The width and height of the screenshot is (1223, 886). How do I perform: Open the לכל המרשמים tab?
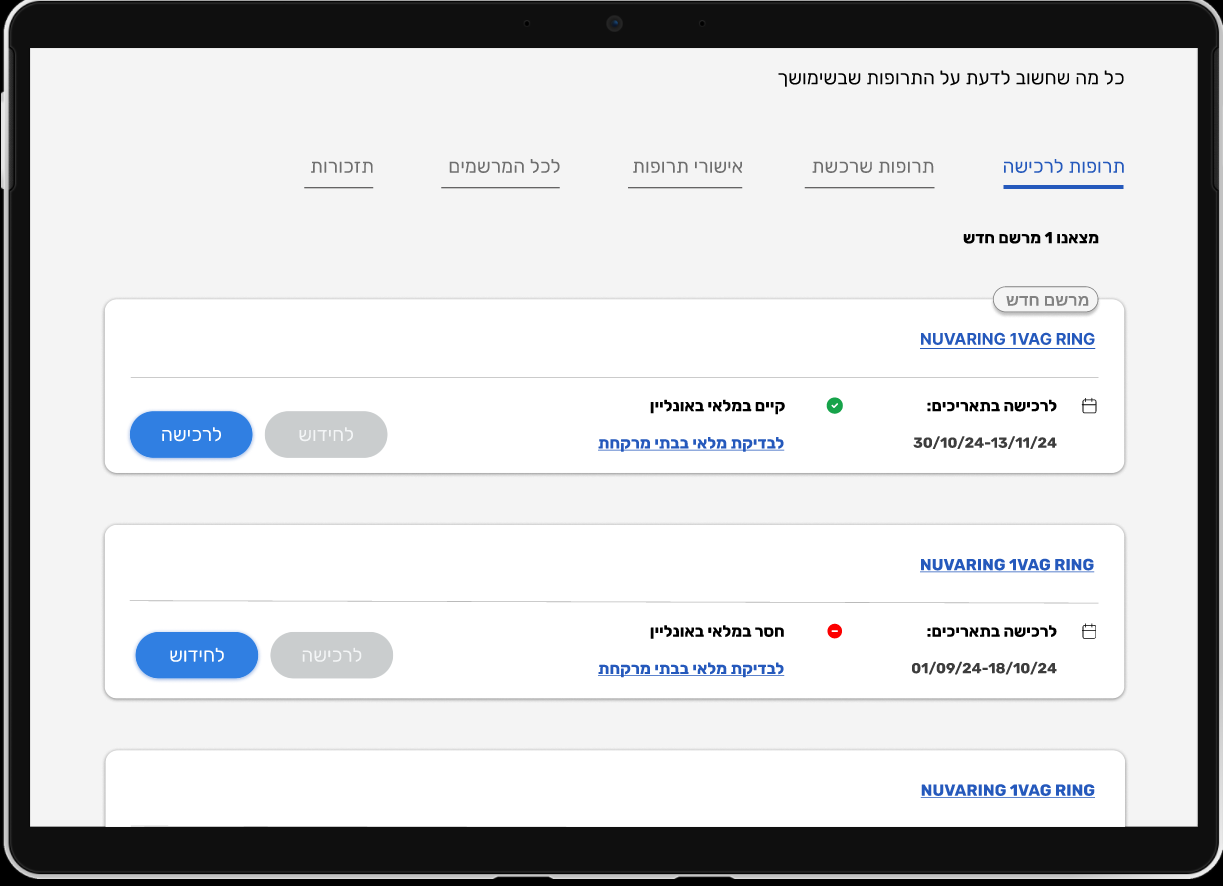pos(500,168)
